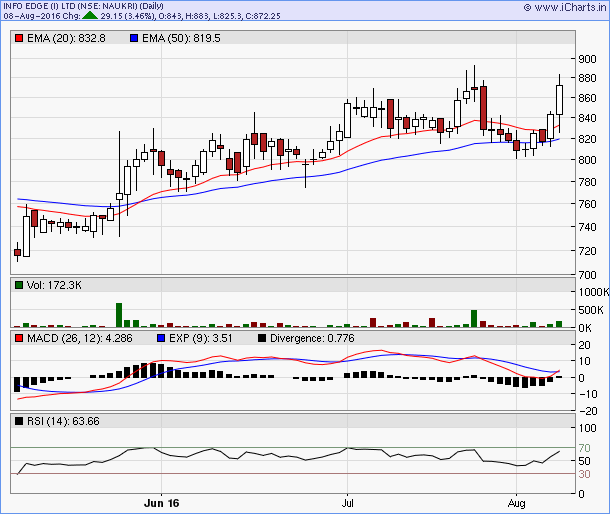Viewport: 610px width, 514px height.
Task: Click the 1000K volume axis label
Action: pyautogui.click(x=594, y=292)
